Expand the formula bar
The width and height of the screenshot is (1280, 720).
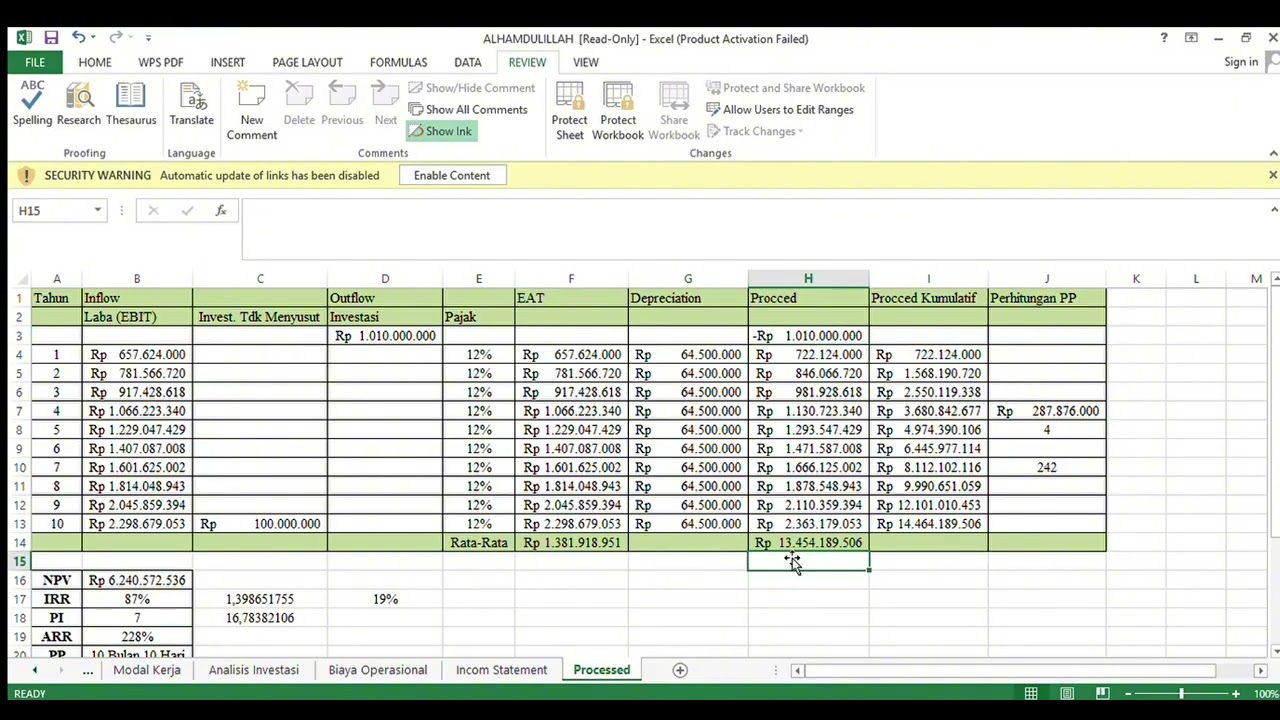click(1273, 210)
